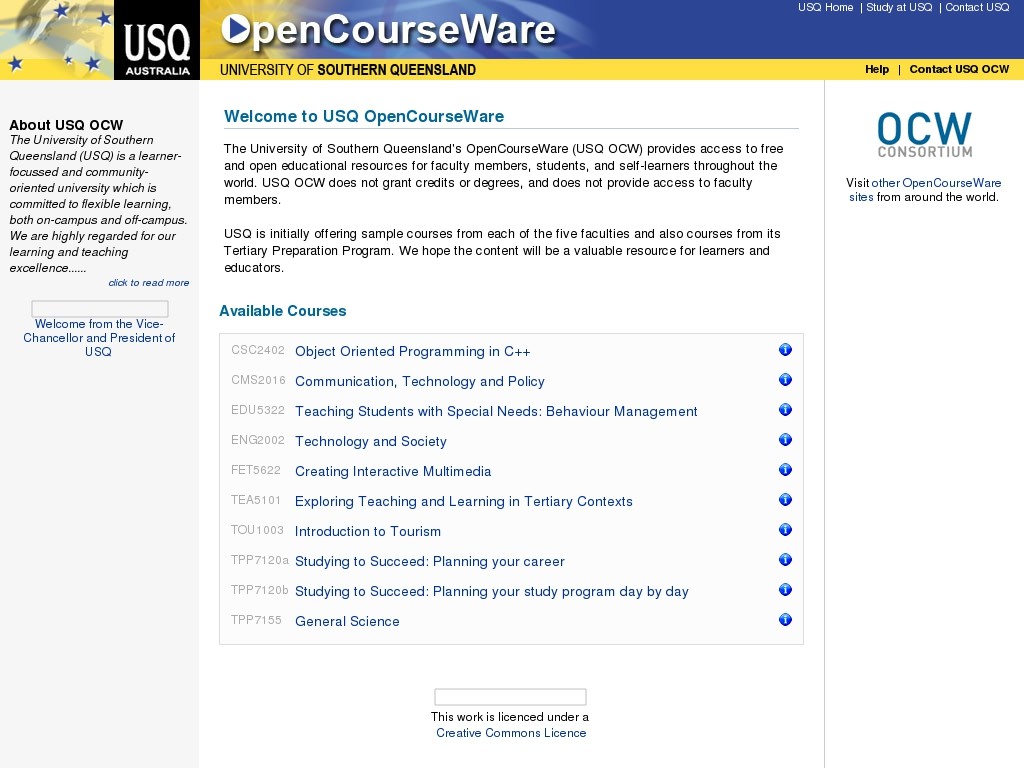Click course code EDU5322
Viewport: 1024px width, 768px height.
pyautogui.click(x=258, y=410)
